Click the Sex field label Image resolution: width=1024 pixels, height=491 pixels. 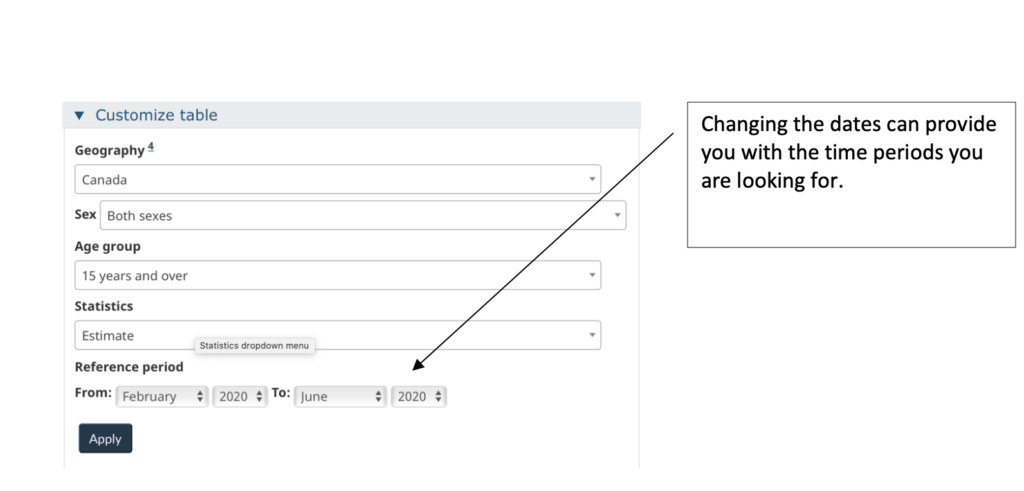point(85,215)
